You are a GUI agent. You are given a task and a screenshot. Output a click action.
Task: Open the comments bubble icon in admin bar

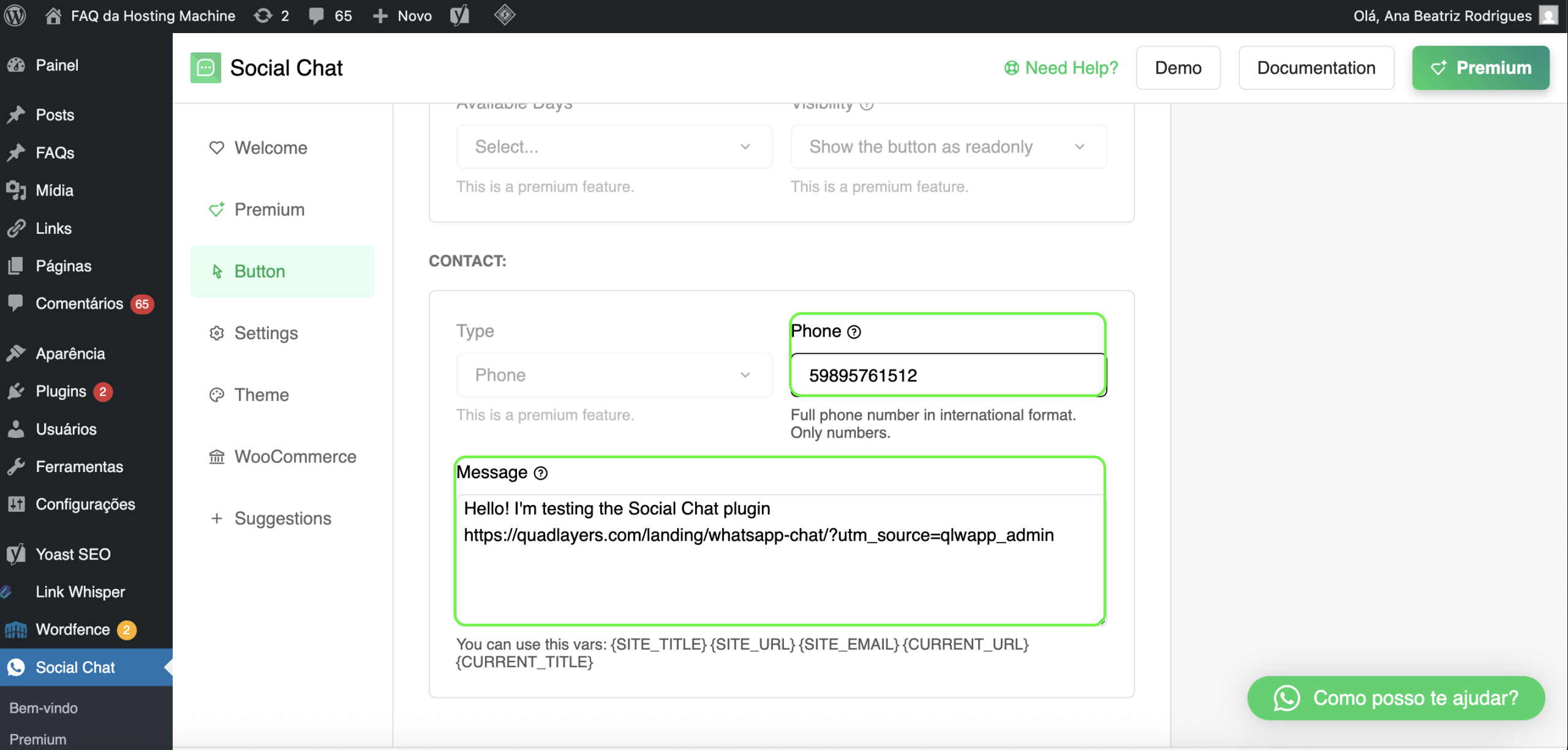pyautogui.click(x=316, y=16)
